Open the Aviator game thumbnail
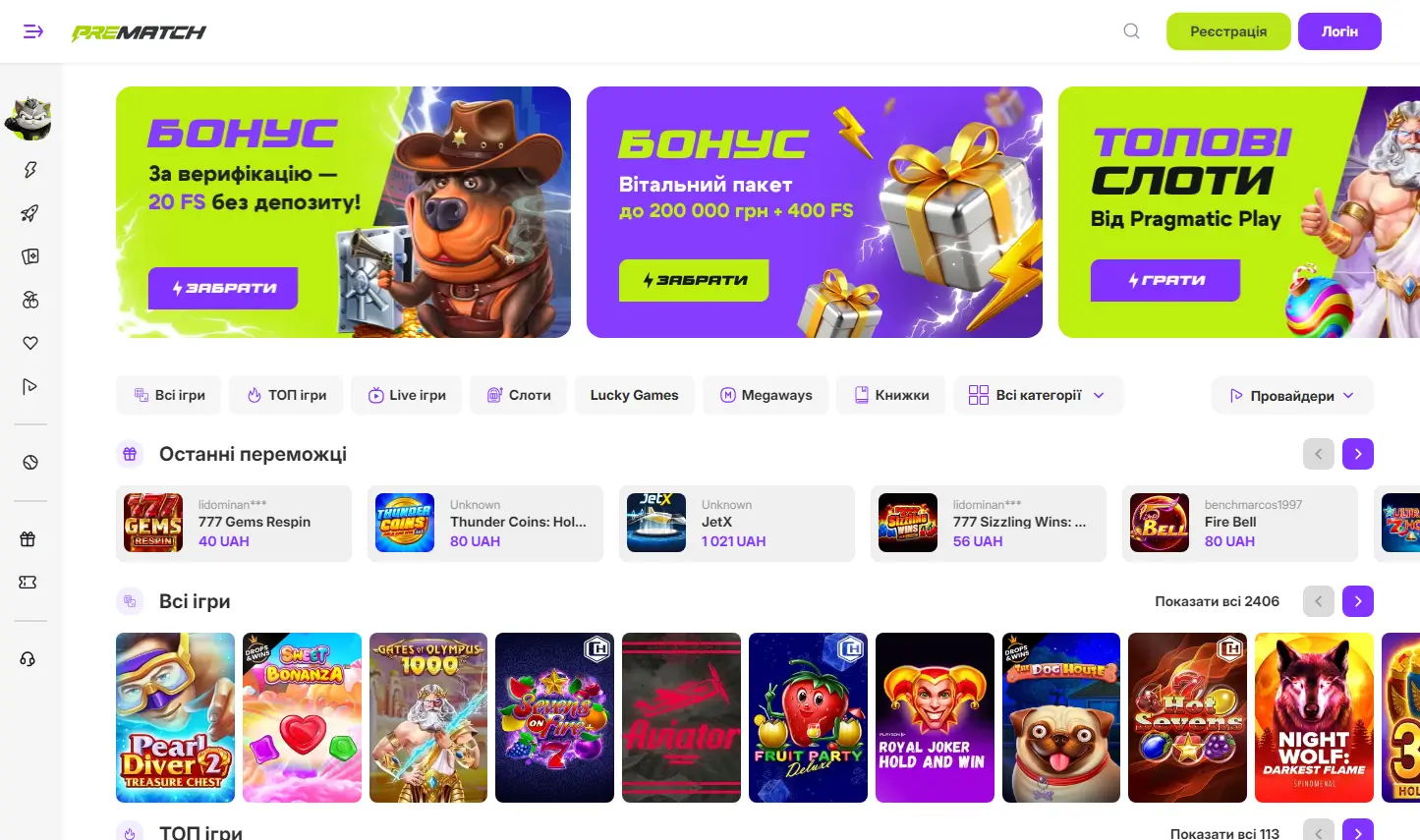Image resolution: width=1420 pixels, height=840 pixels. point(682,717)
